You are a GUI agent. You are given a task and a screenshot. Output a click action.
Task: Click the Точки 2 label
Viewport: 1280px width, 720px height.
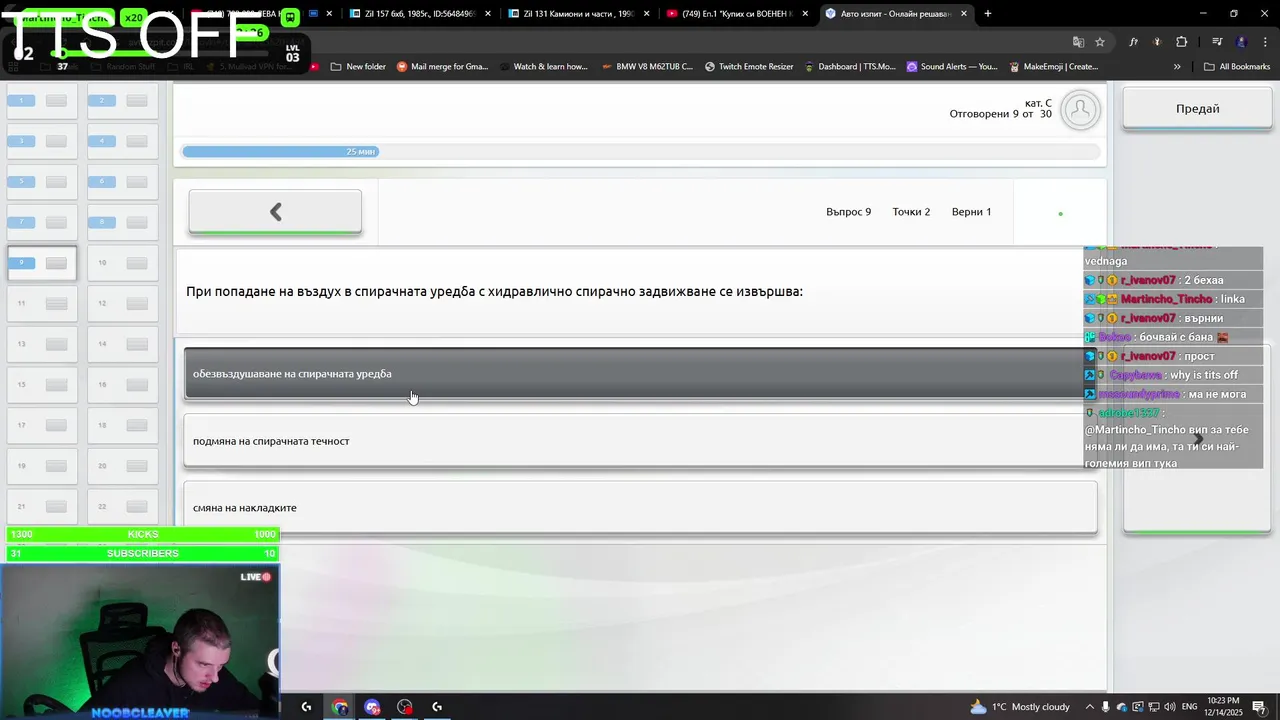[x=911, y=212]
